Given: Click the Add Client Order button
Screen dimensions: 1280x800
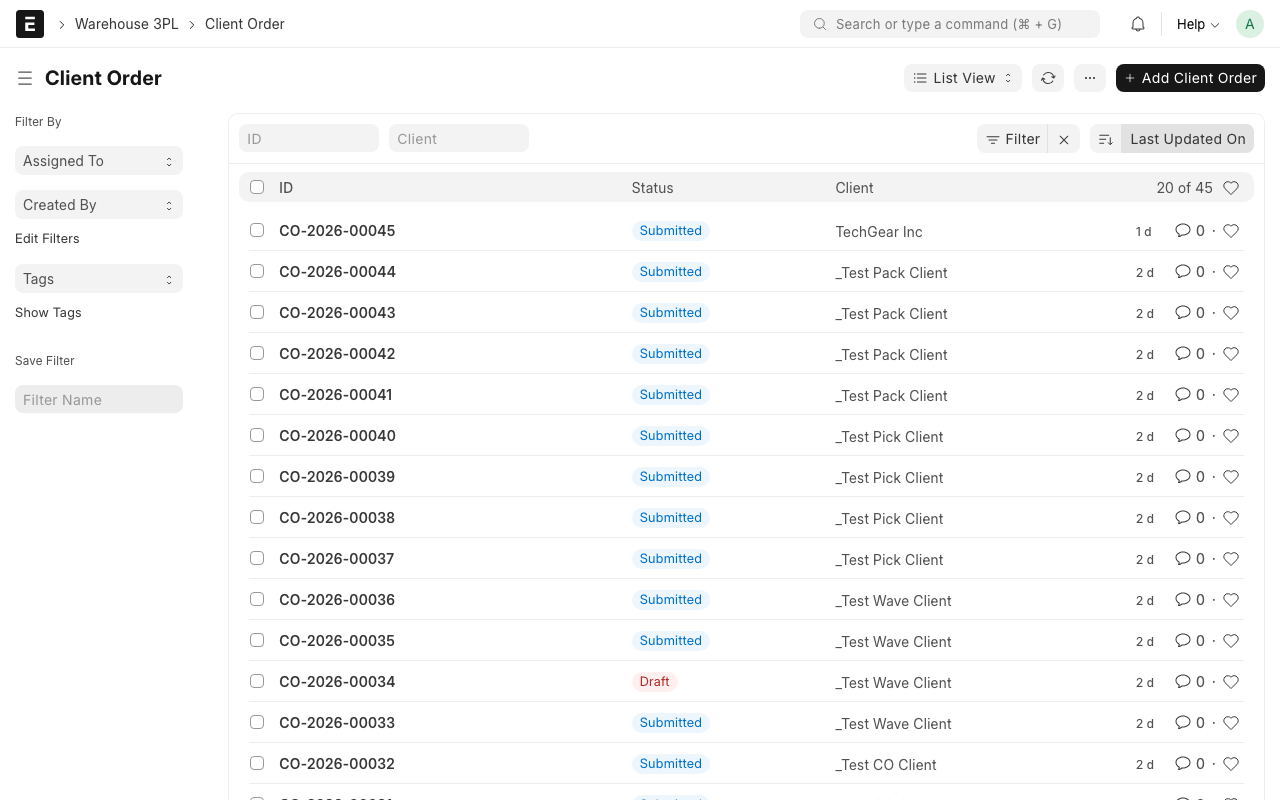Looking at the screenshot, I should [x=1190, y=77].
